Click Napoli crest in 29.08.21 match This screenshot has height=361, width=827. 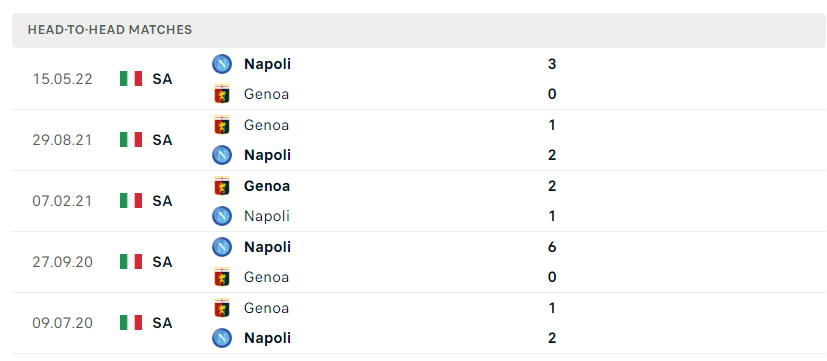tap(222, 155)
